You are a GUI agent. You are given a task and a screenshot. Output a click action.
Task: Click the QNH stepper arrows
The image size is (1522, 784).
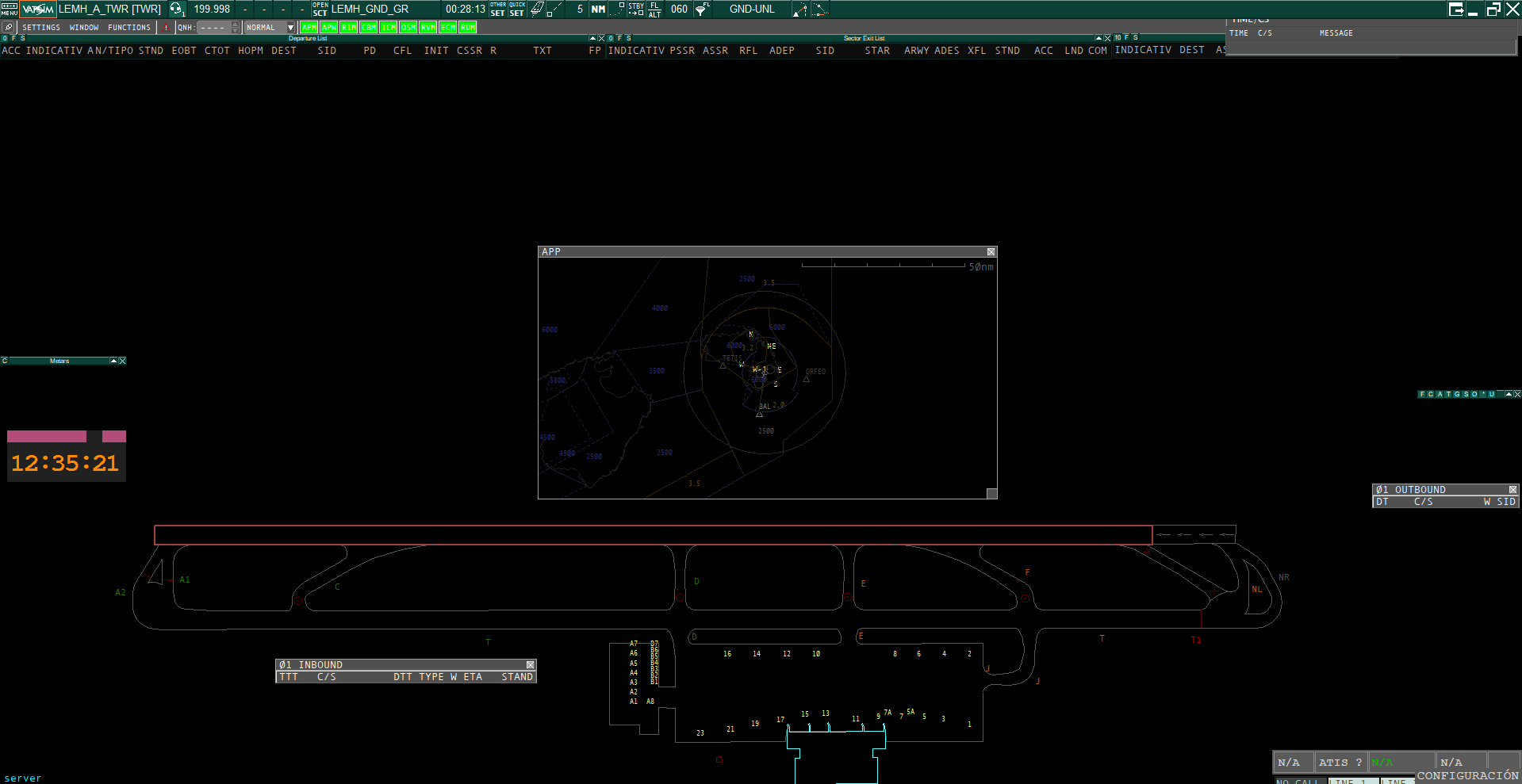(235, 28)
